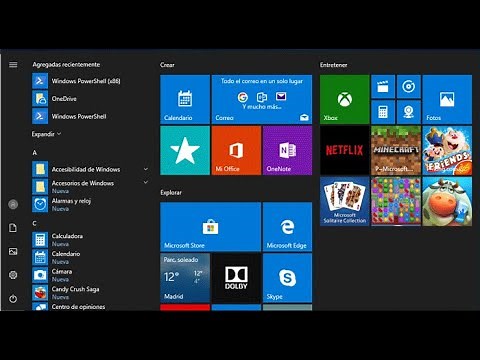Screen dimensions: 480x360
Task: Open the Candy Crush candies tile
Action: (x=396, y=201)
